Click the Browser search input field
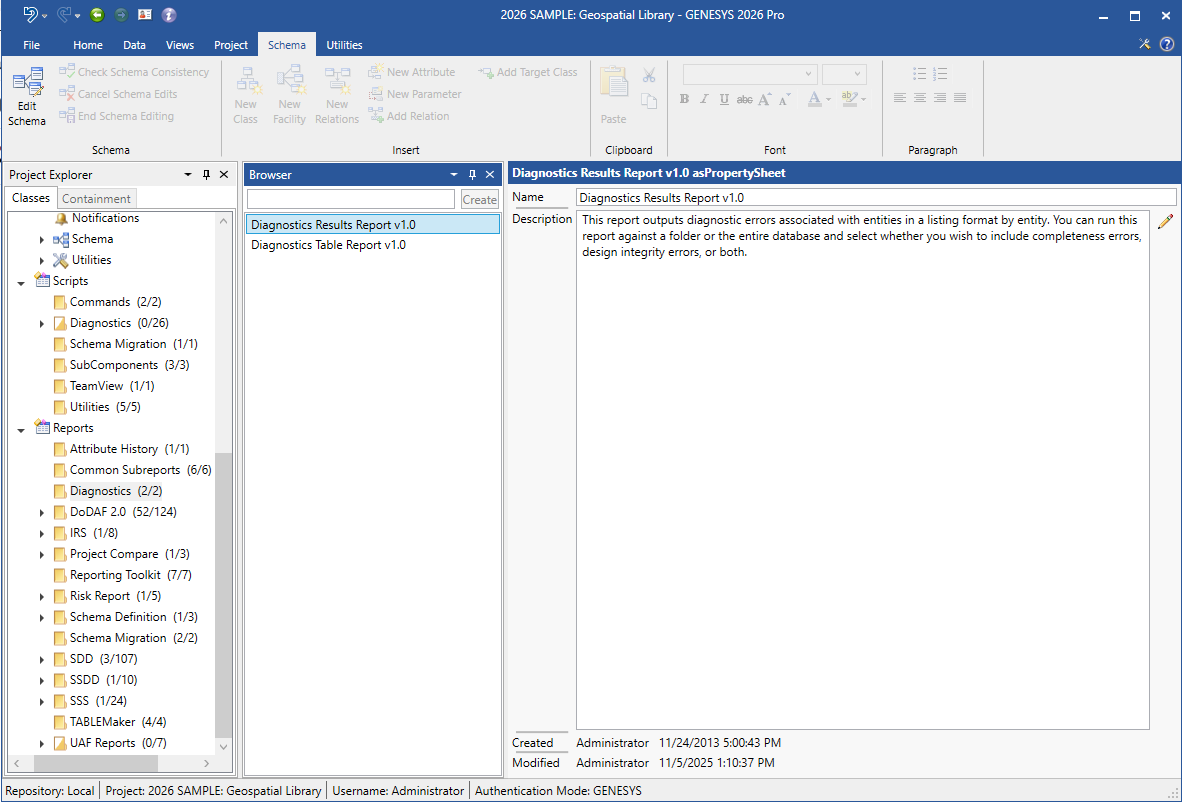Image resolution: width=1182 pixels, height=802 pixels. pos(350,200)
